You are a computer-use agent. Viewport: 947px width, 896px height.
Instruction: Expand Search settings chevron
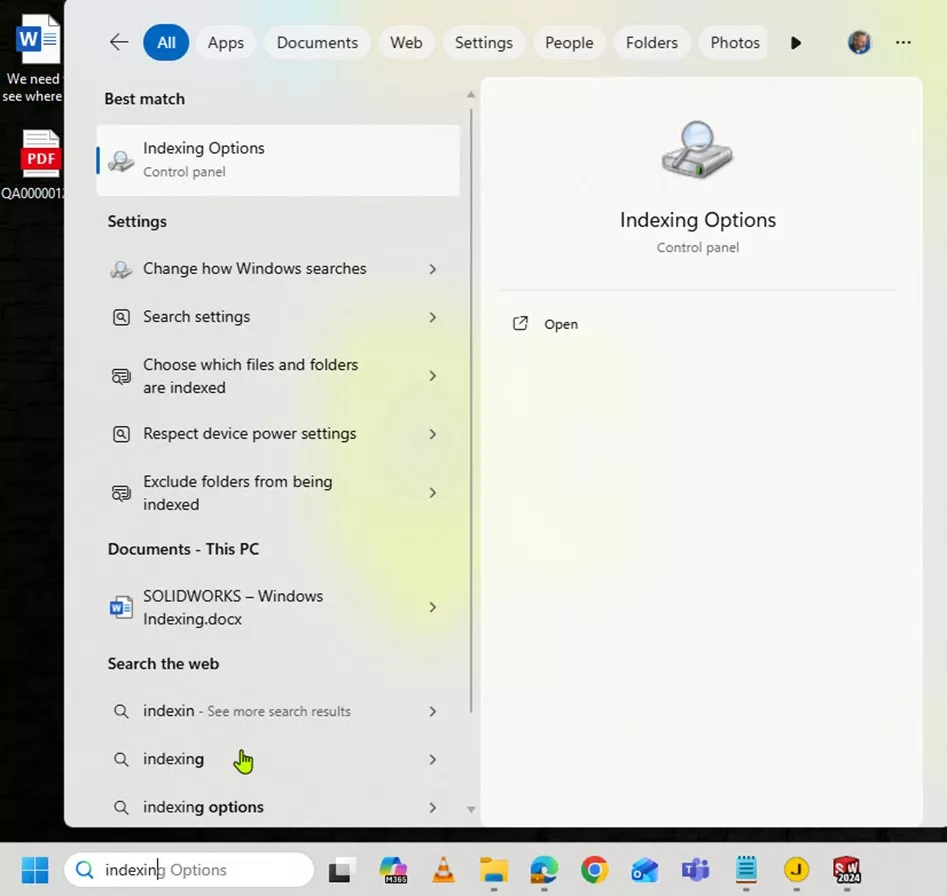pos(432,317)
